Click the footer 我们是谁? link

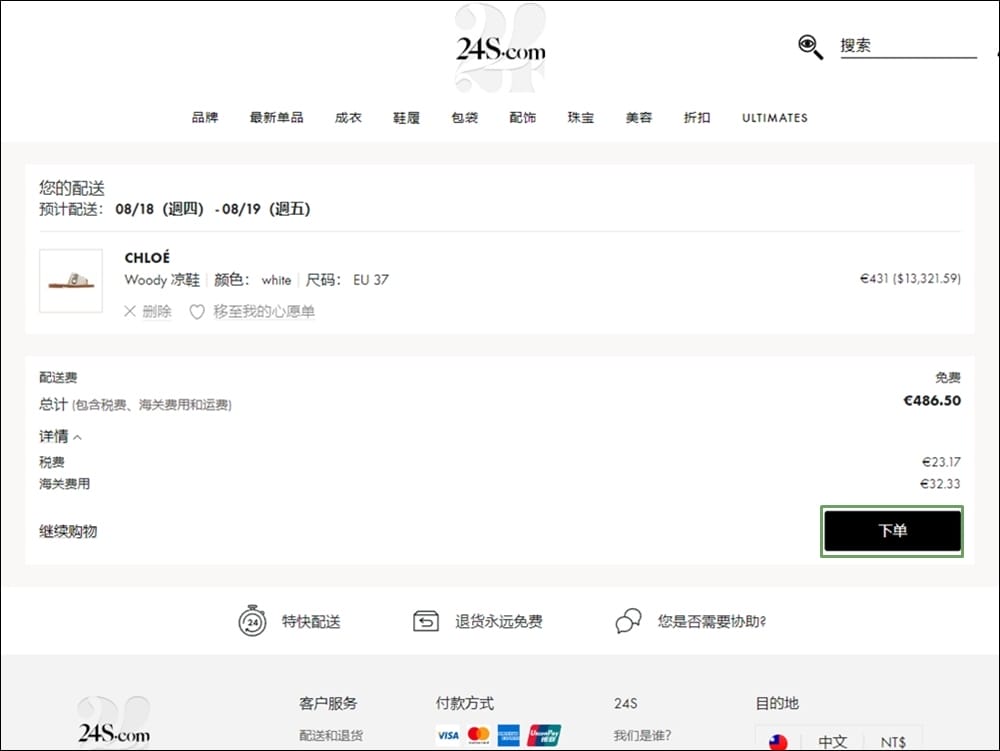point(642,736)
